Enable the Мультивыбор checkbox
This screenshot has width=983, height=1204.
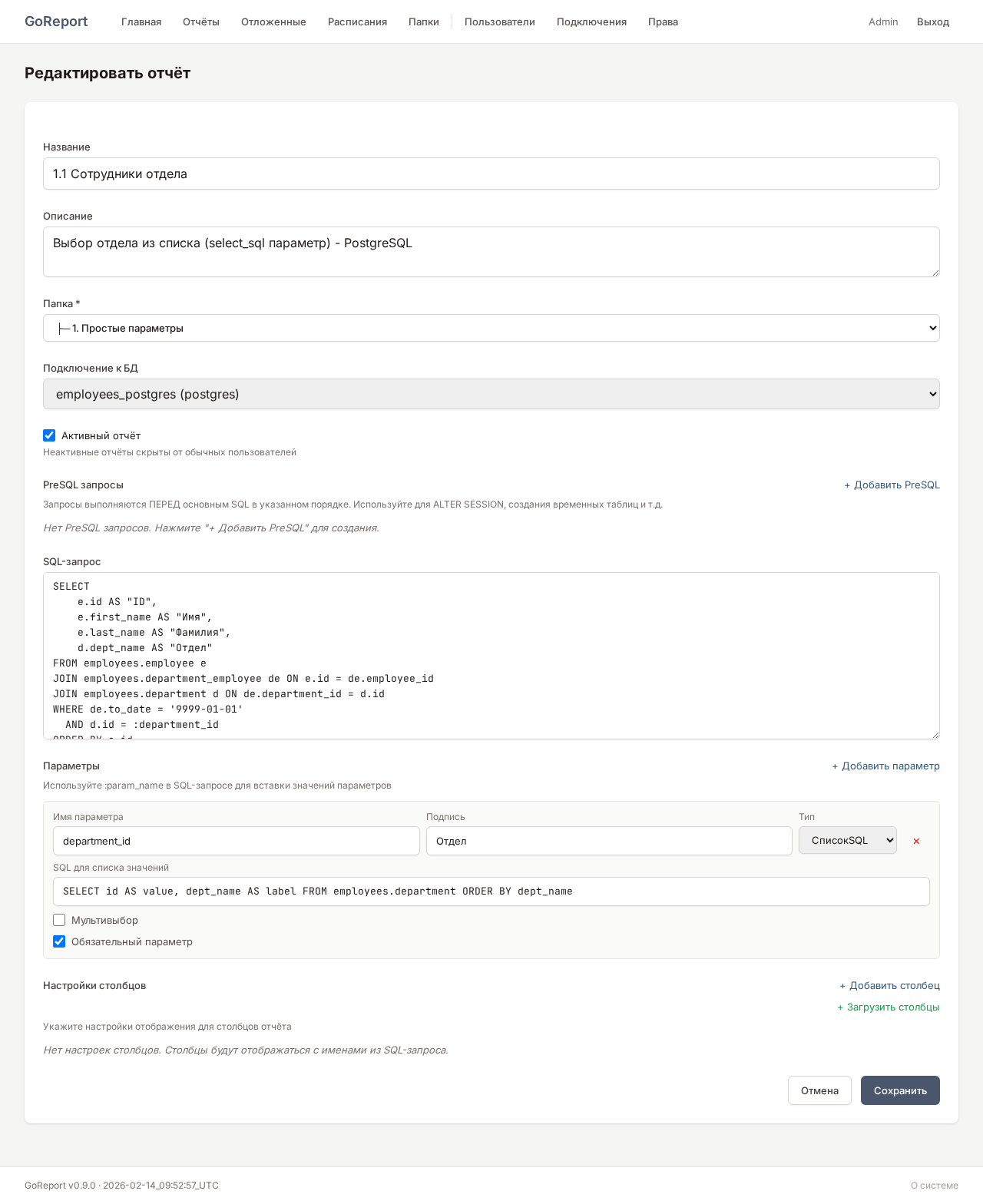pyautogui.click(x=59, y=920)
